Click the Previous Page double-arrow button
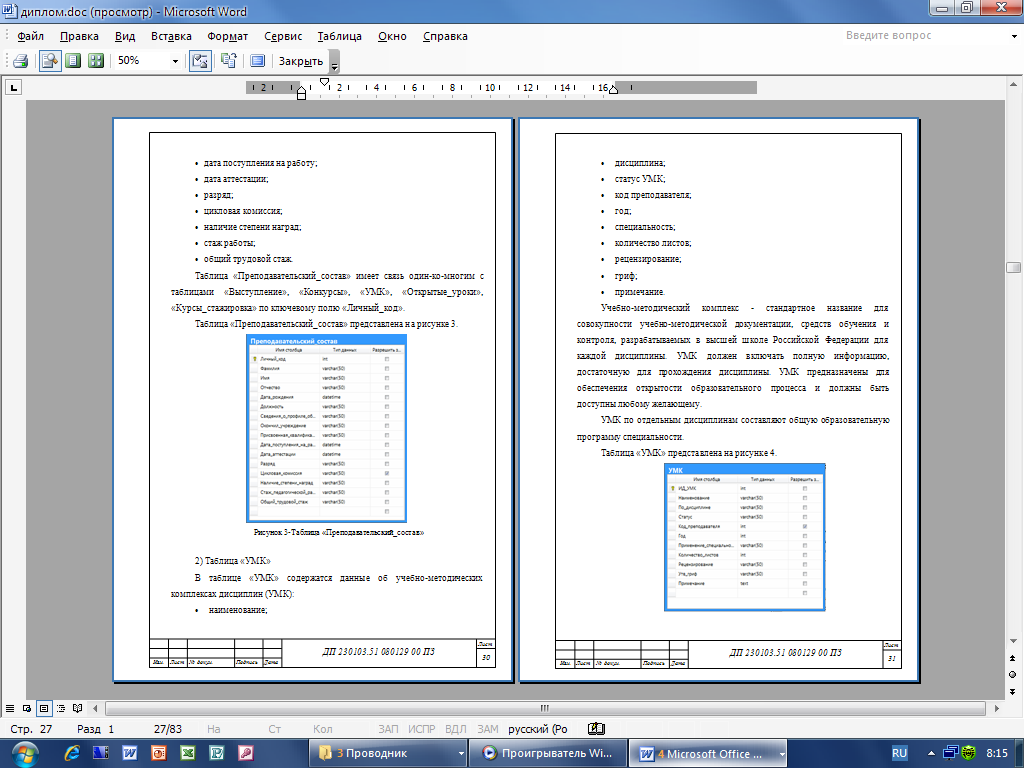The image size is (1024, 768). [1013, 658]
